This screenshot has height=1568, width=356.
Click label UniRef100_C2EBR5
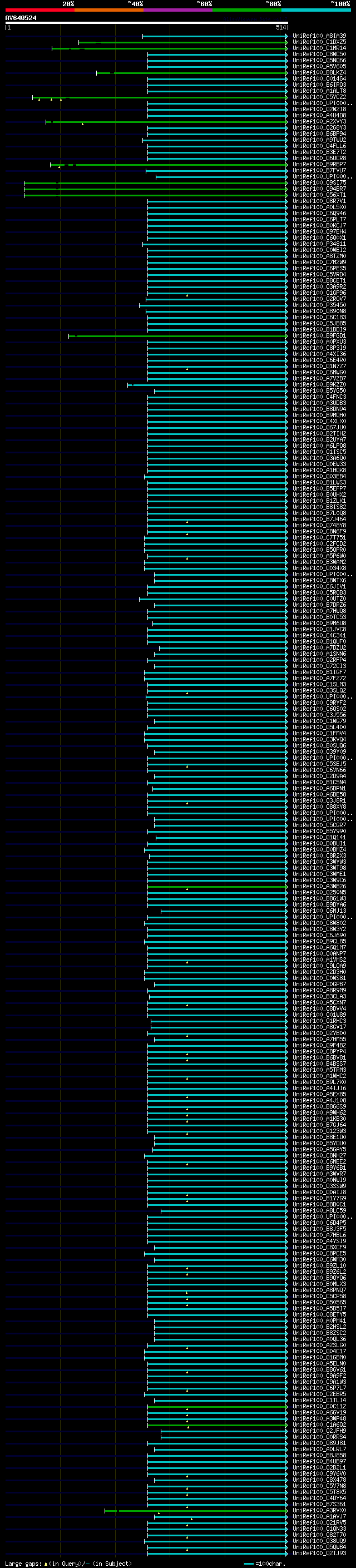[x=319, y=1394]
